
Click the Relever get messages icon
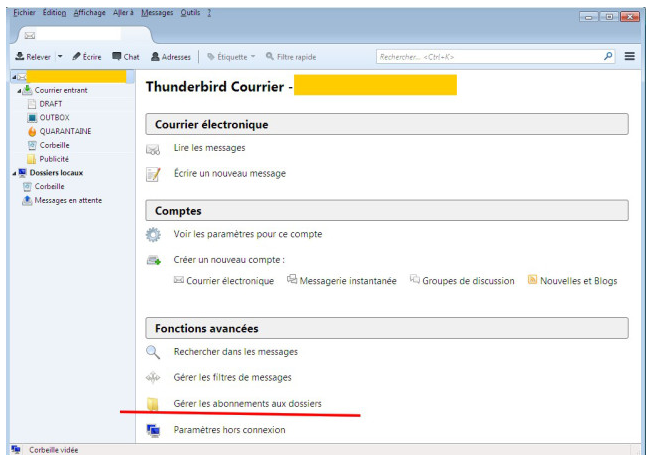click(20, 57)
